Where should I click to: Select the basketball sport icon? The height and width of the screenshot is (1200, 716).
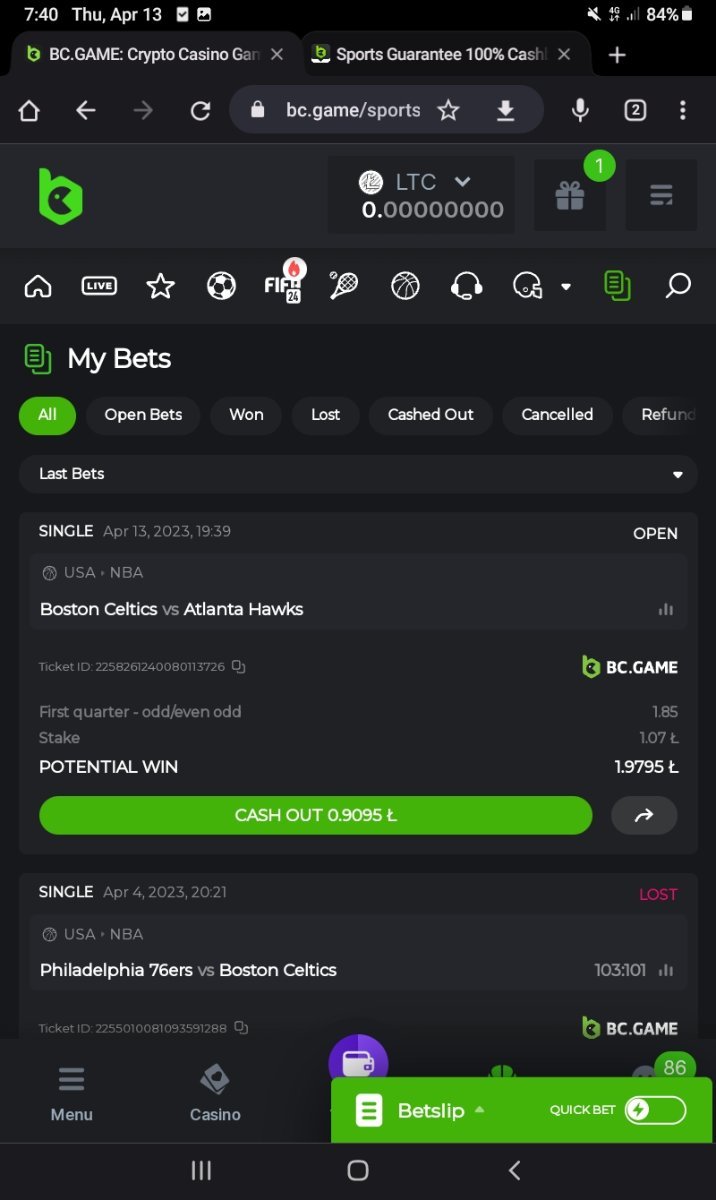(405, 287)
